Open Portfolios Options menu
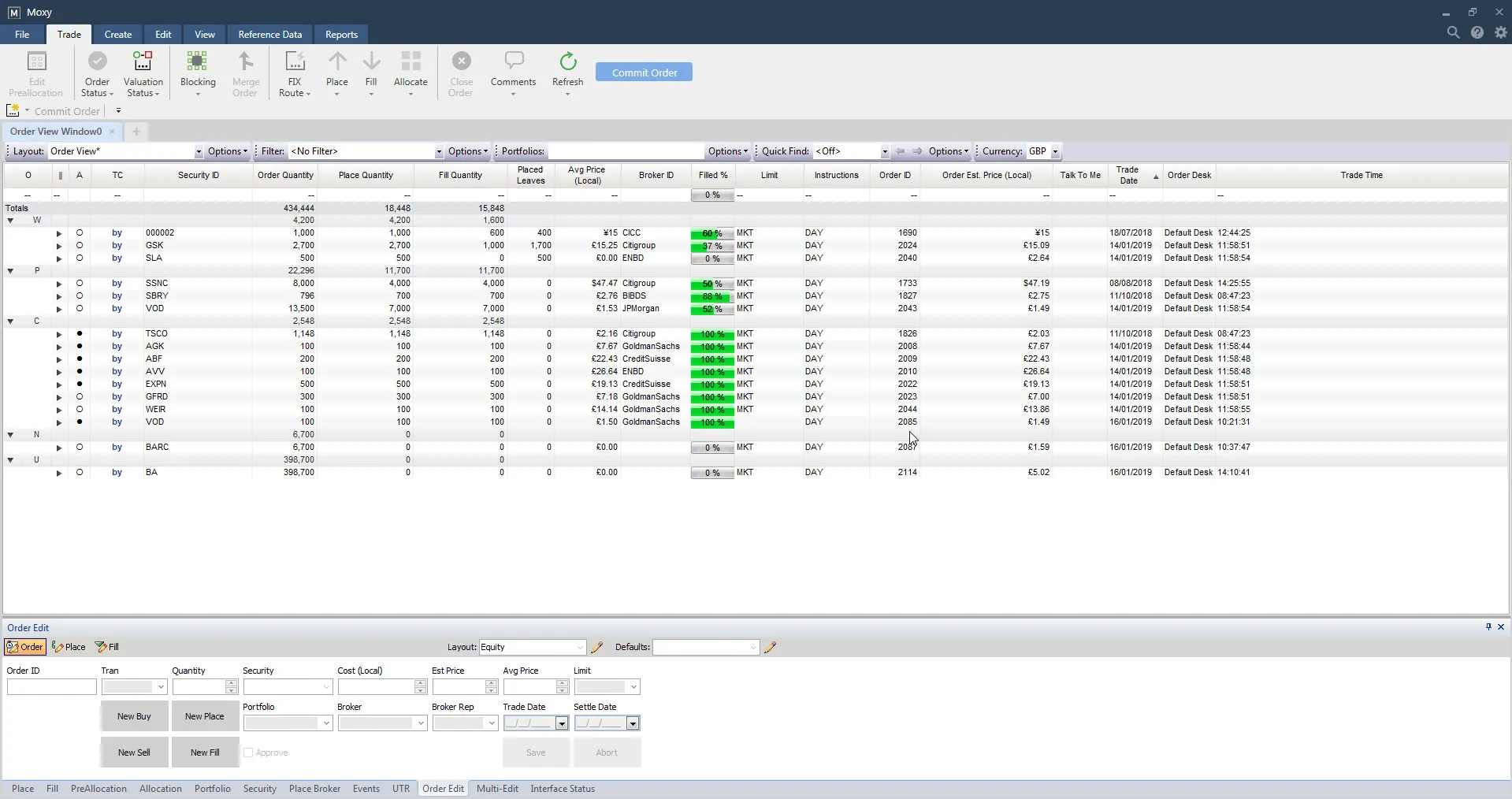Image resolution: width=1512 pixels, height=799 pixels. point(727,151)
